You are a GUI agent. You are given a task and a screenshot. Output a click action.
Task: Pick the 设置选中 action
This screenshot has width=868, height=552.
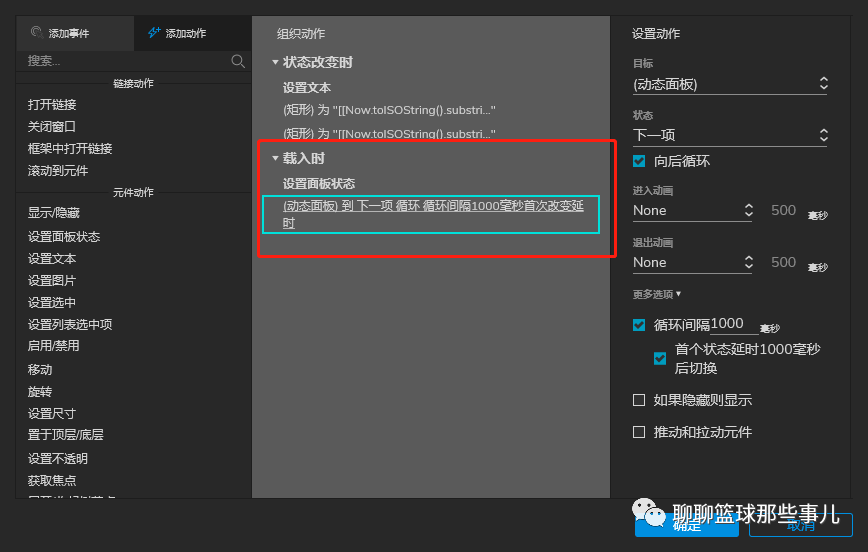[51, 303]
